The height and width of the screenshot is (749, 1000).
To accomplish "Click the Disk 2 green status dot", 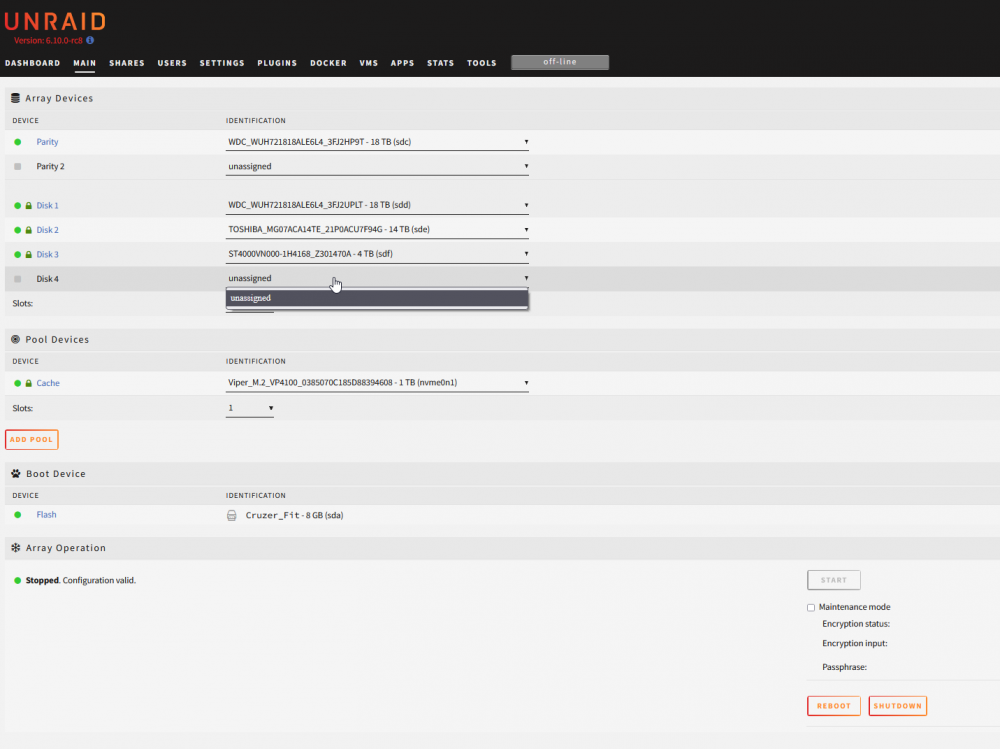I will click(18, 230).
